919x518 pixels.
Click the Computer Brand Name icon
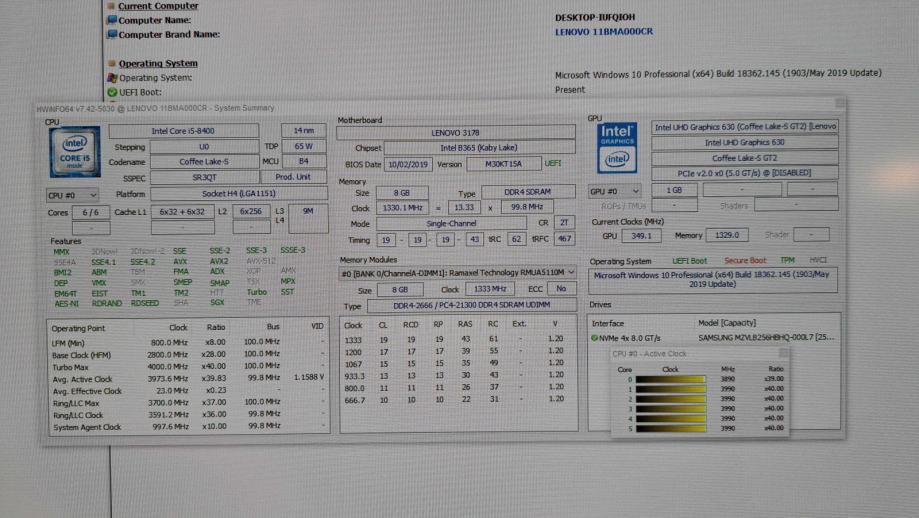pyautogui.click(x=111, y=35)
